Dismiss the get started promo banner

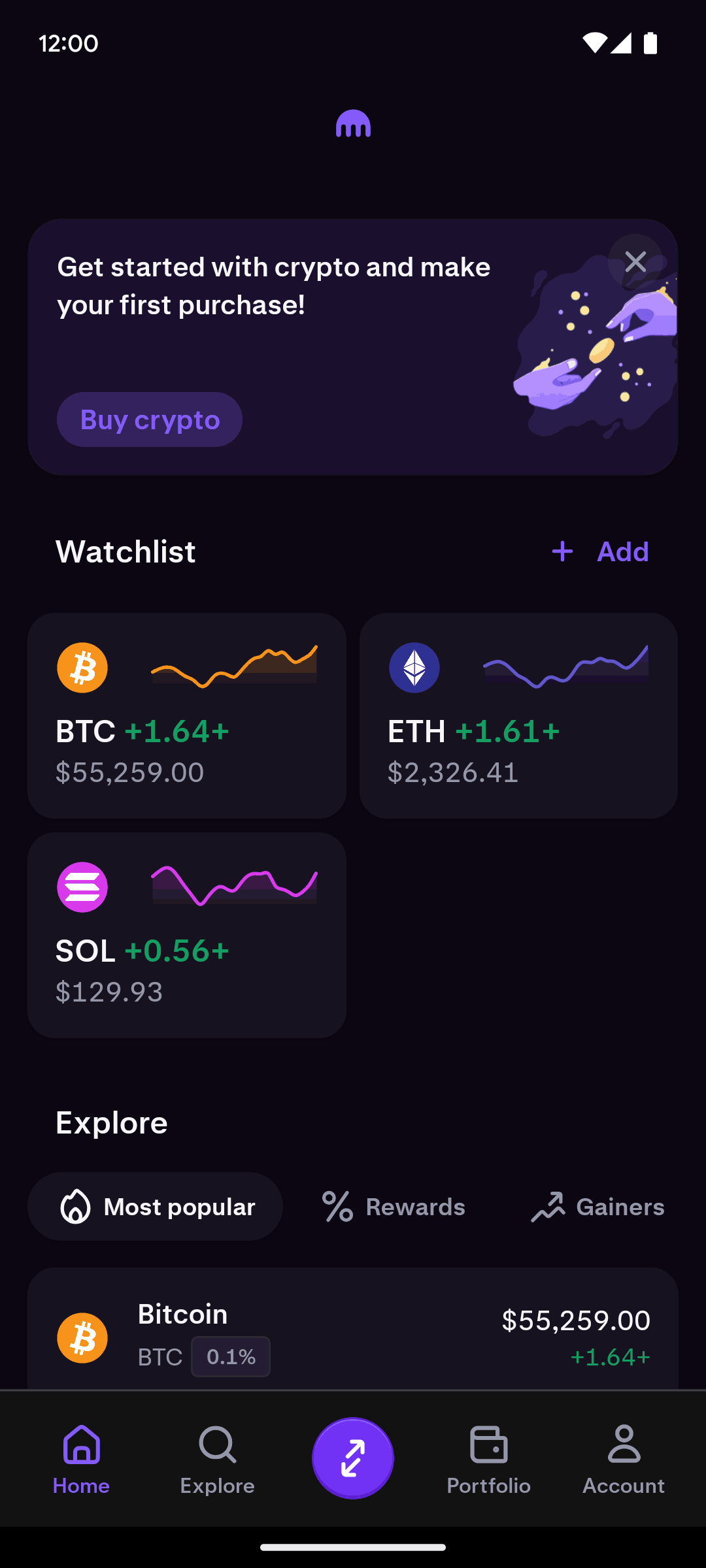(635, 262)
